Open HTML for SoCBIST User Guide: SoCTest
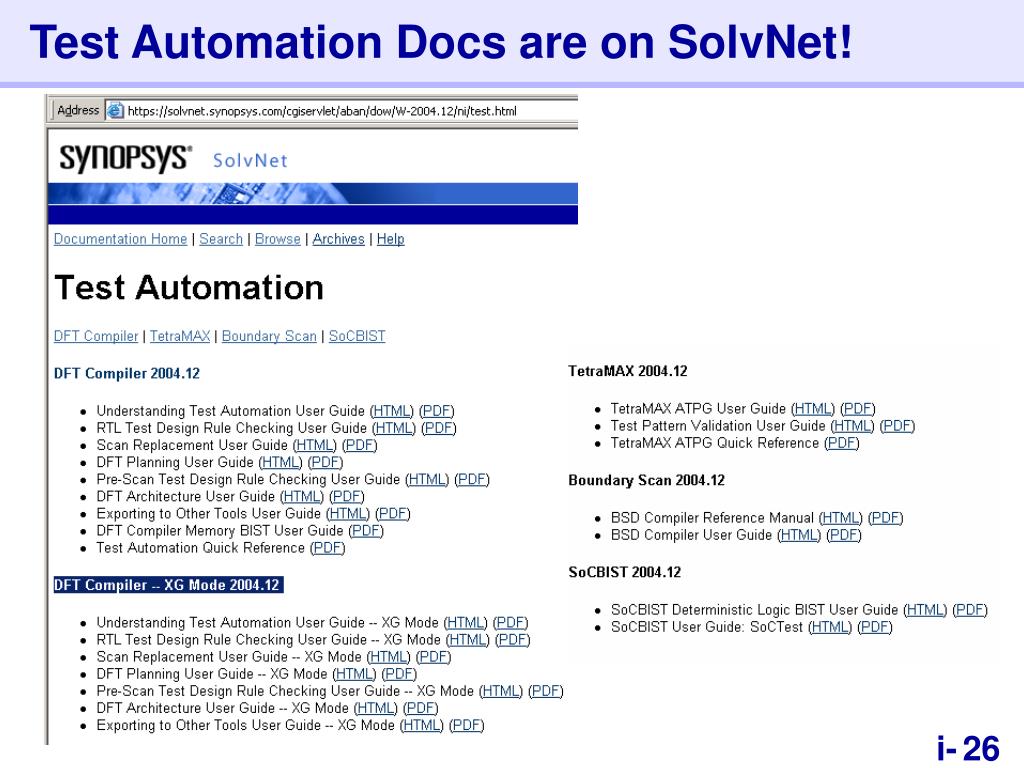Screen dimensions: 1024x768 pos(830,627)
